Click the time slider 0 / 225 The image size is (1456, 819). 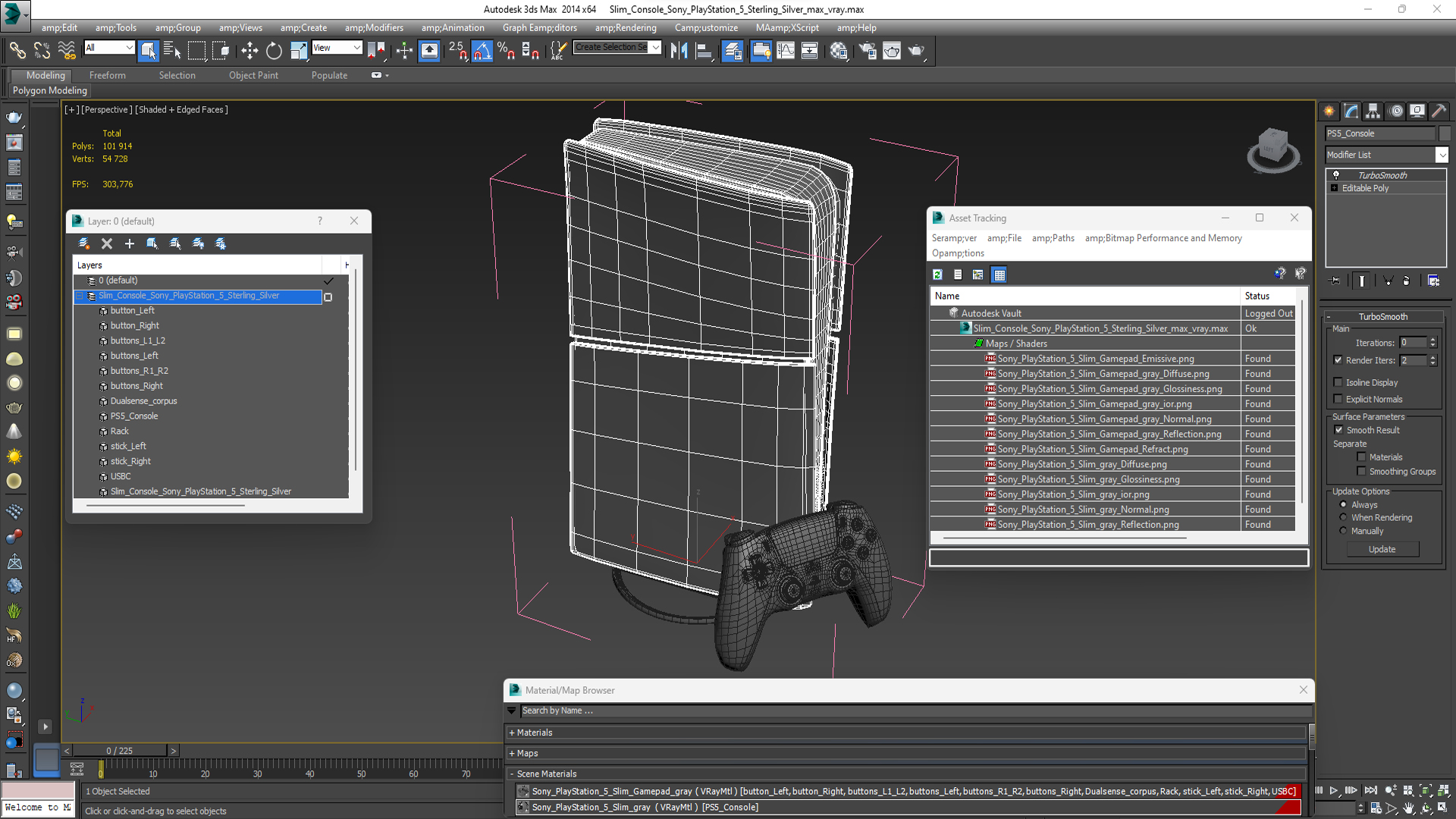[x=120, y=751]
